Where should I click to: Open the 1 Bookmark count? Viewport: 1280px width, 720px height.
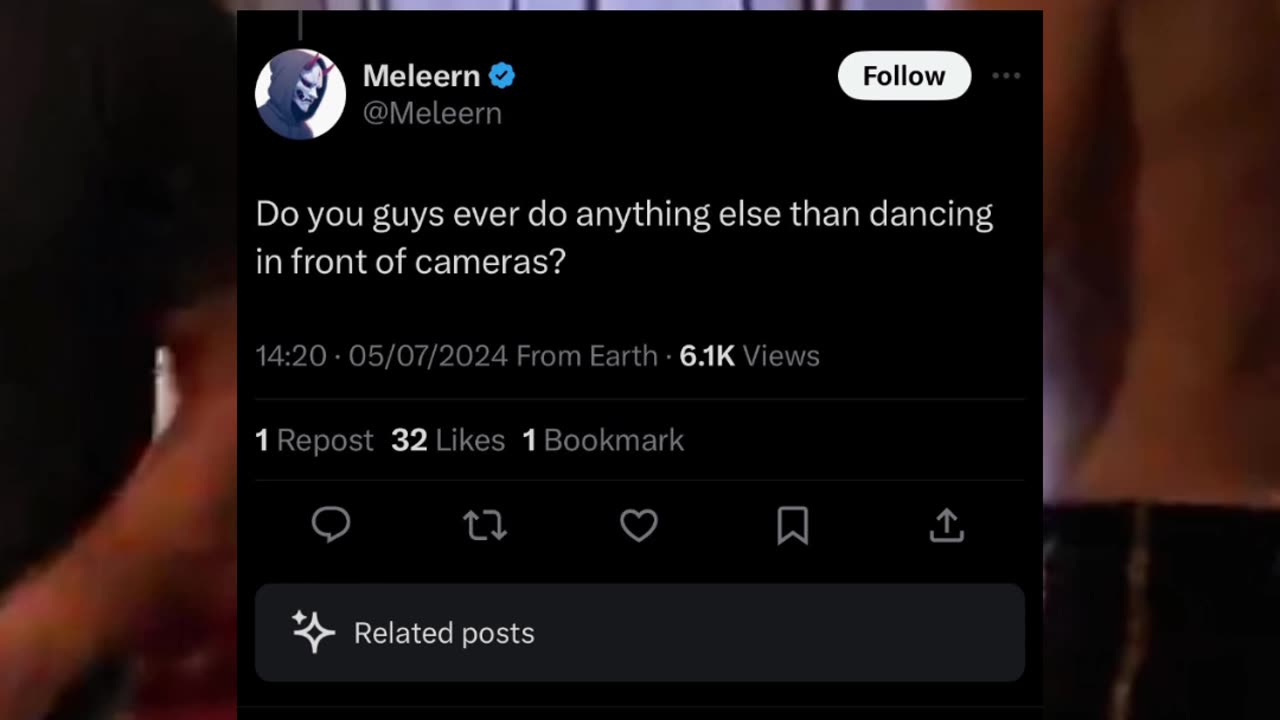tap(603, 440)
